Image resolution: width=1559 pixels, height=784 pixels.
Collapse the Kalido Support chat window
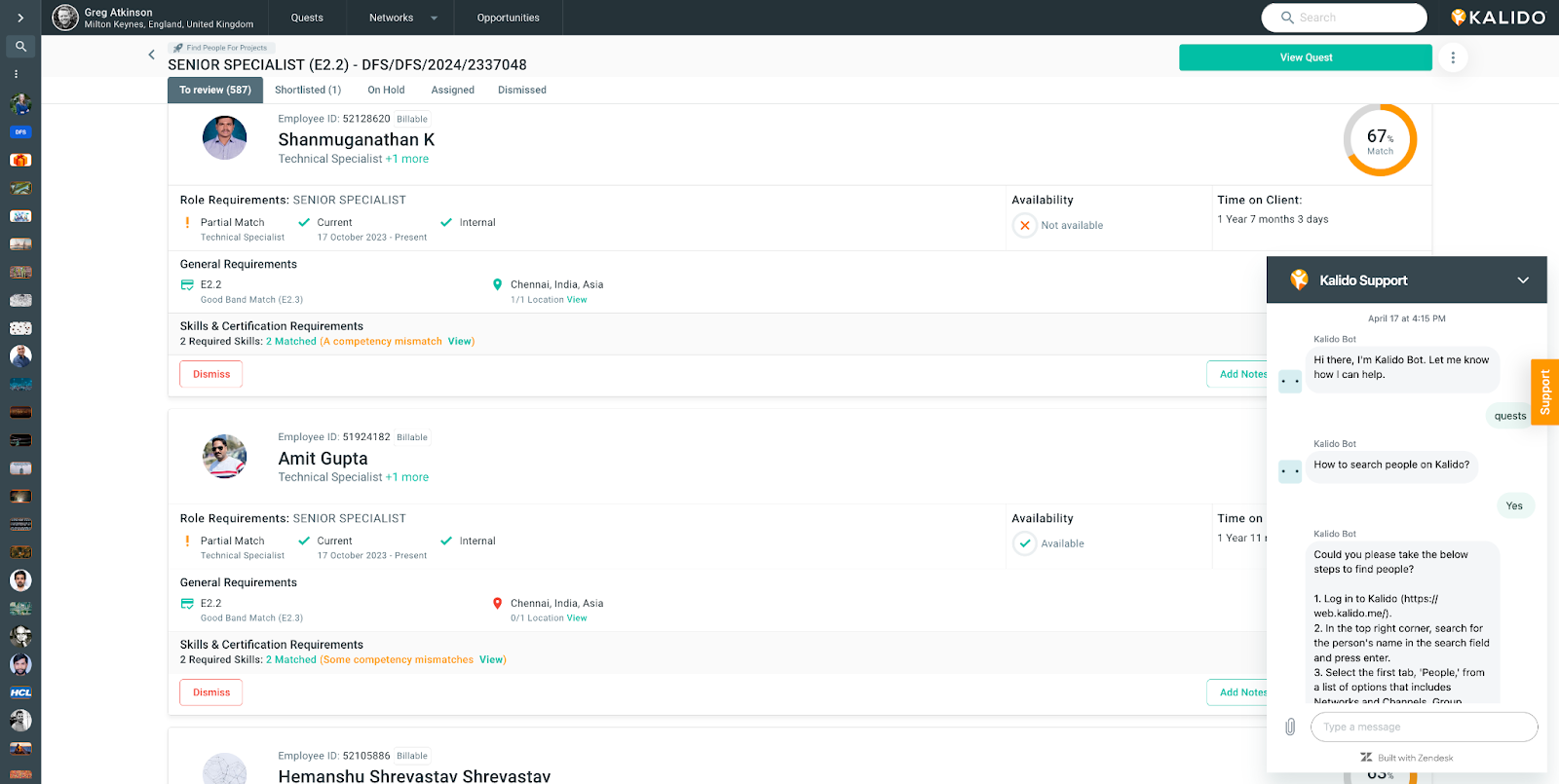click(1523, 280)
